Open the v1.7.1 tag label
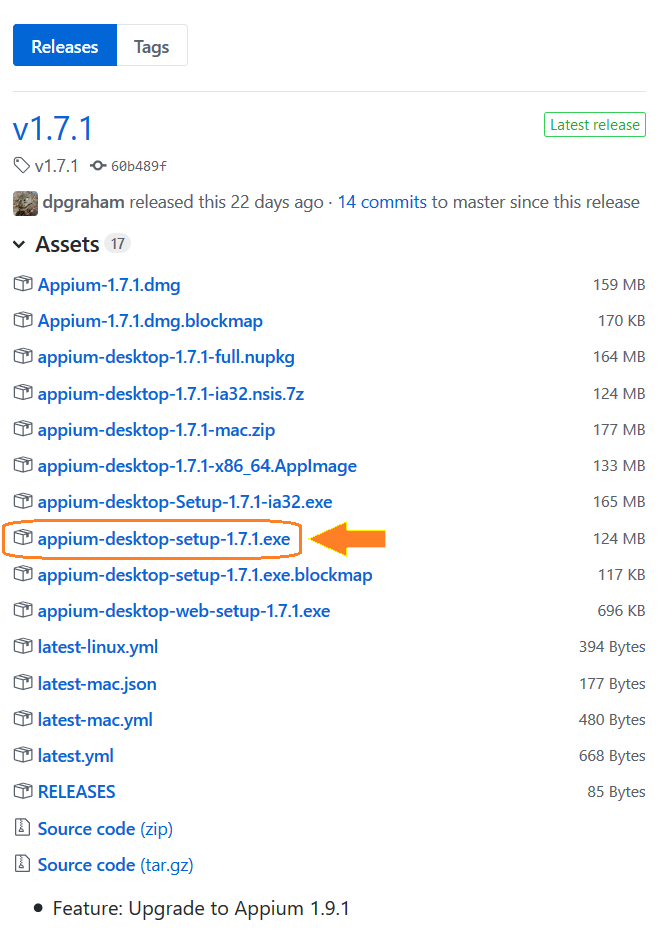 [x=56, y=166]
